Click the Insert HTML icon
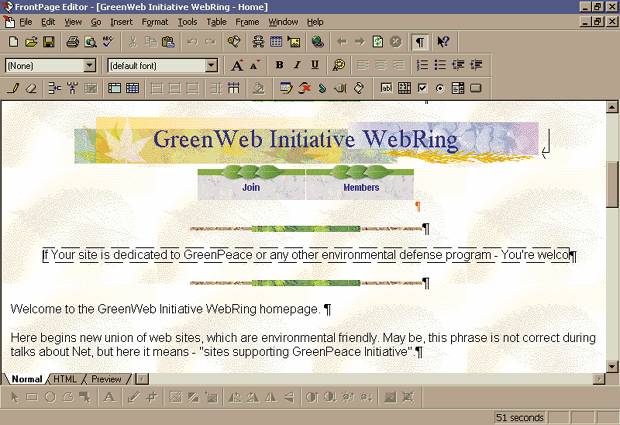620x425 pixels. 285,88
